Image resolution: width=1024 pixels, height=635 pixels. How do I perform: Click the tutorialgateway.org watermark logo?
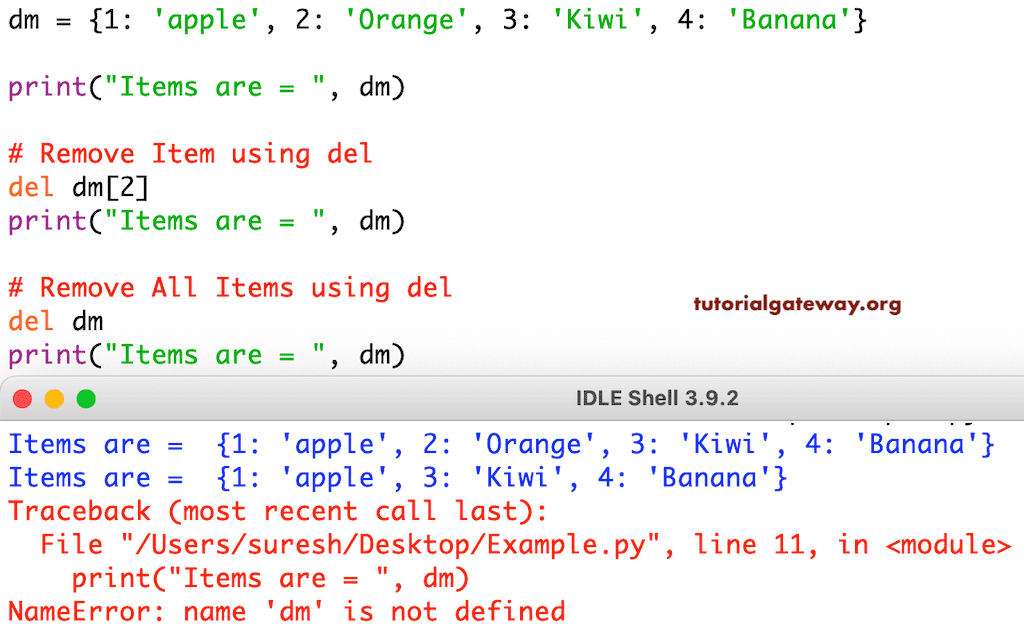coord(797,305)
